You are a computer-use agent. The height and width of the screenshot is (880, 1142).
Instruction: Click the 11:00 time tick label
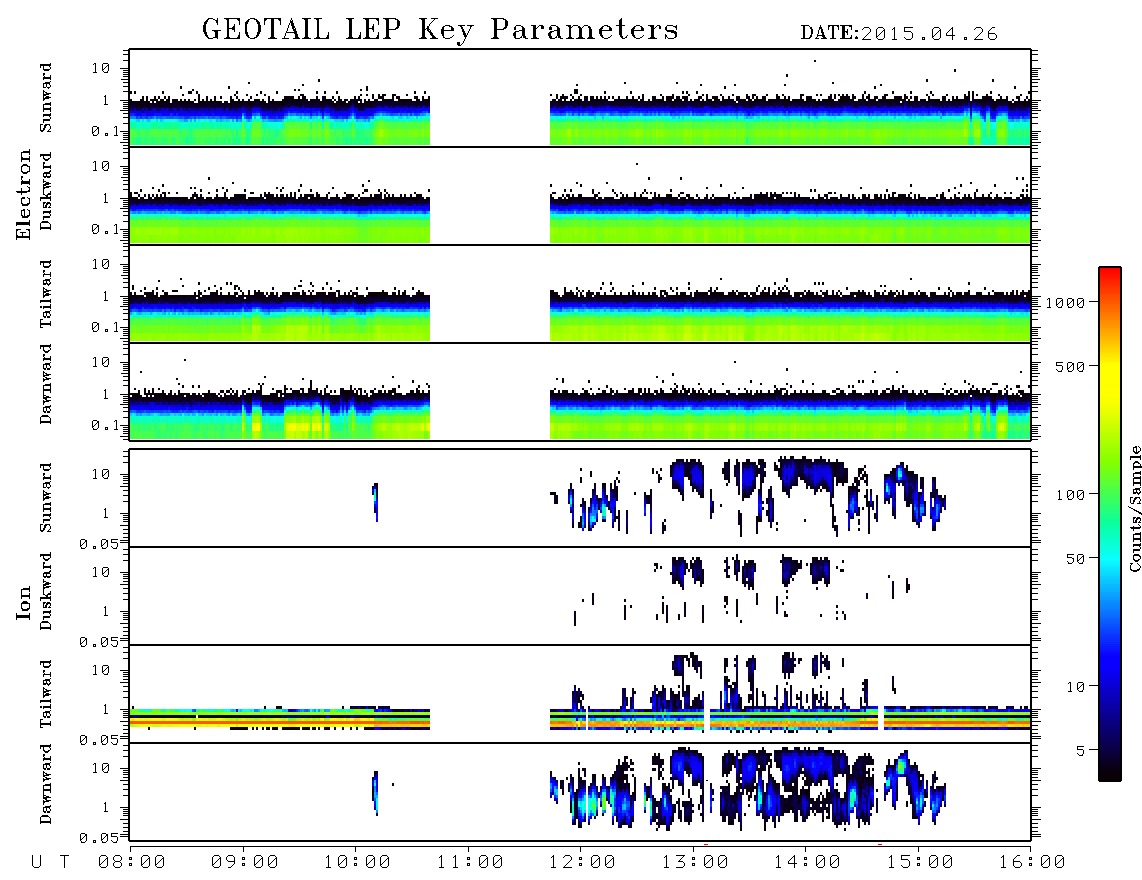[x=470, y=863]
